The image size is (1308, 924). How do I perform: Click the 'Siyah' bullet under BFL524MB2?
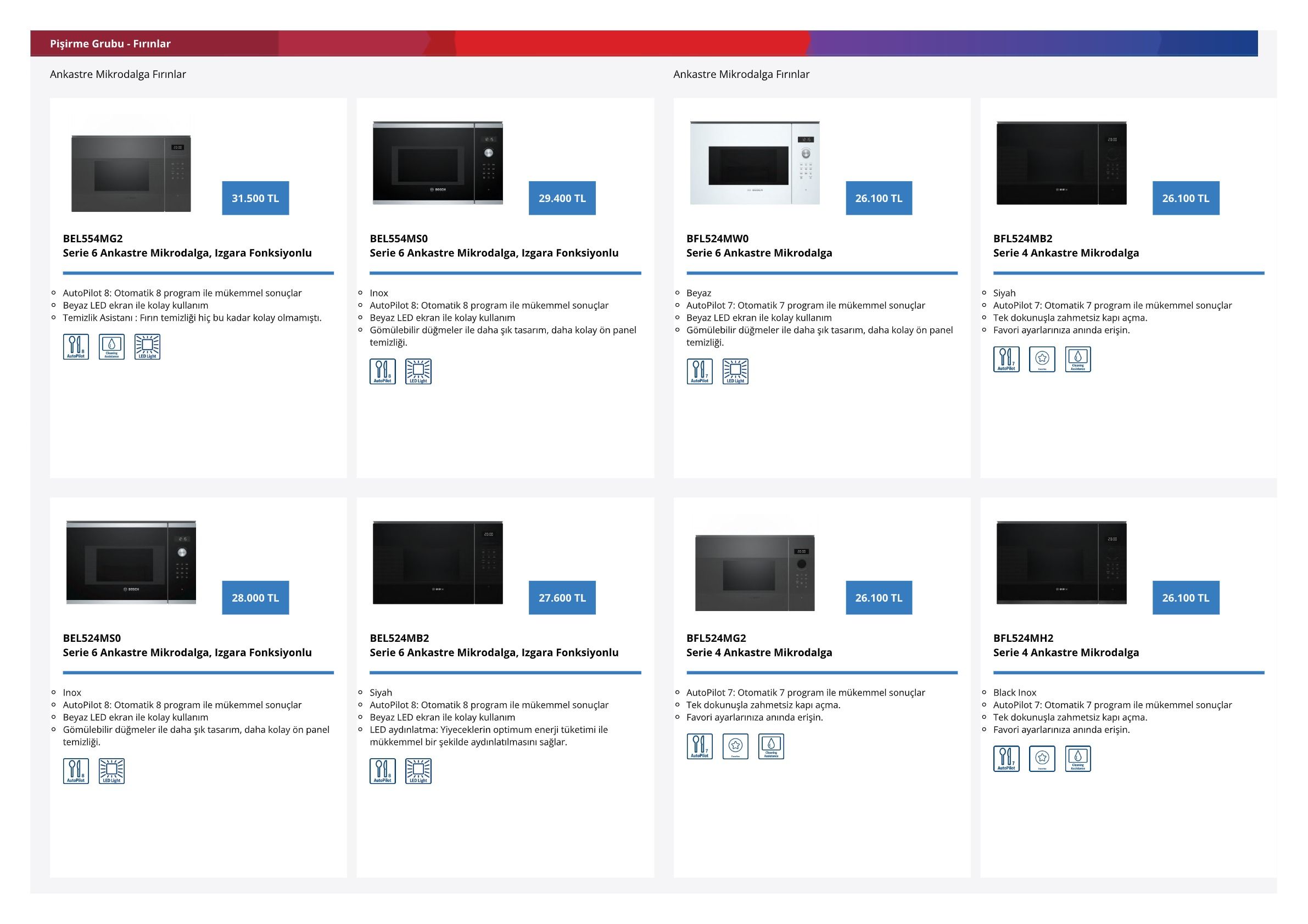click(x=1004, y=293)
